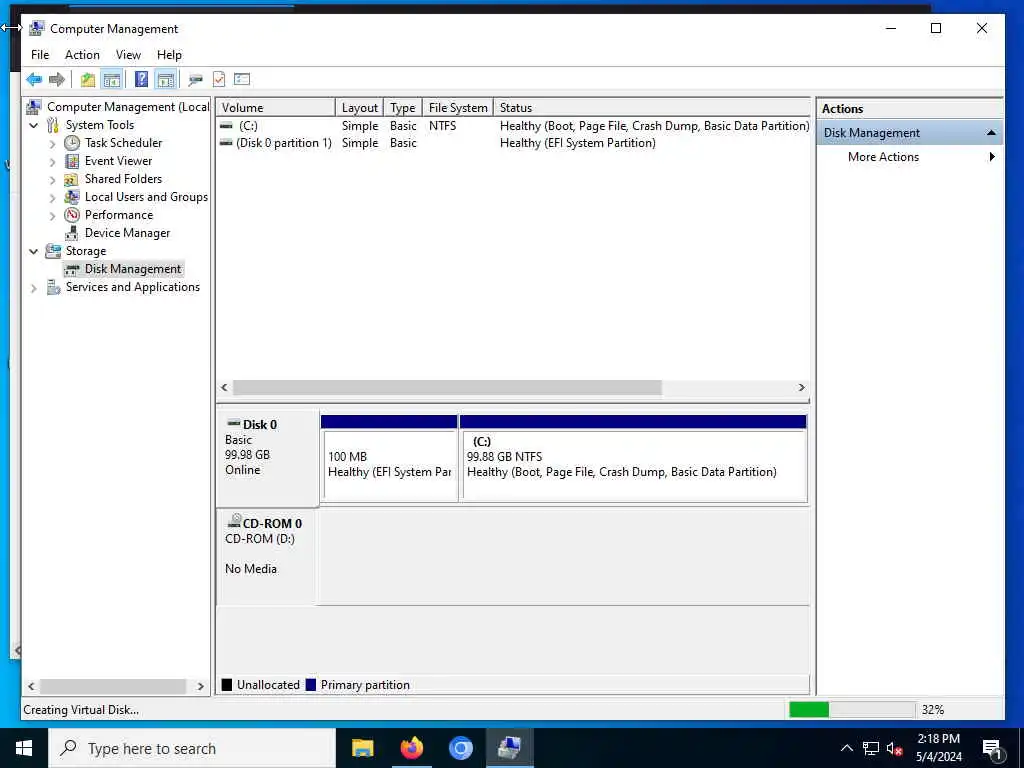Select the 99.88 GB NTFS partition block

(x=633, y=458)
